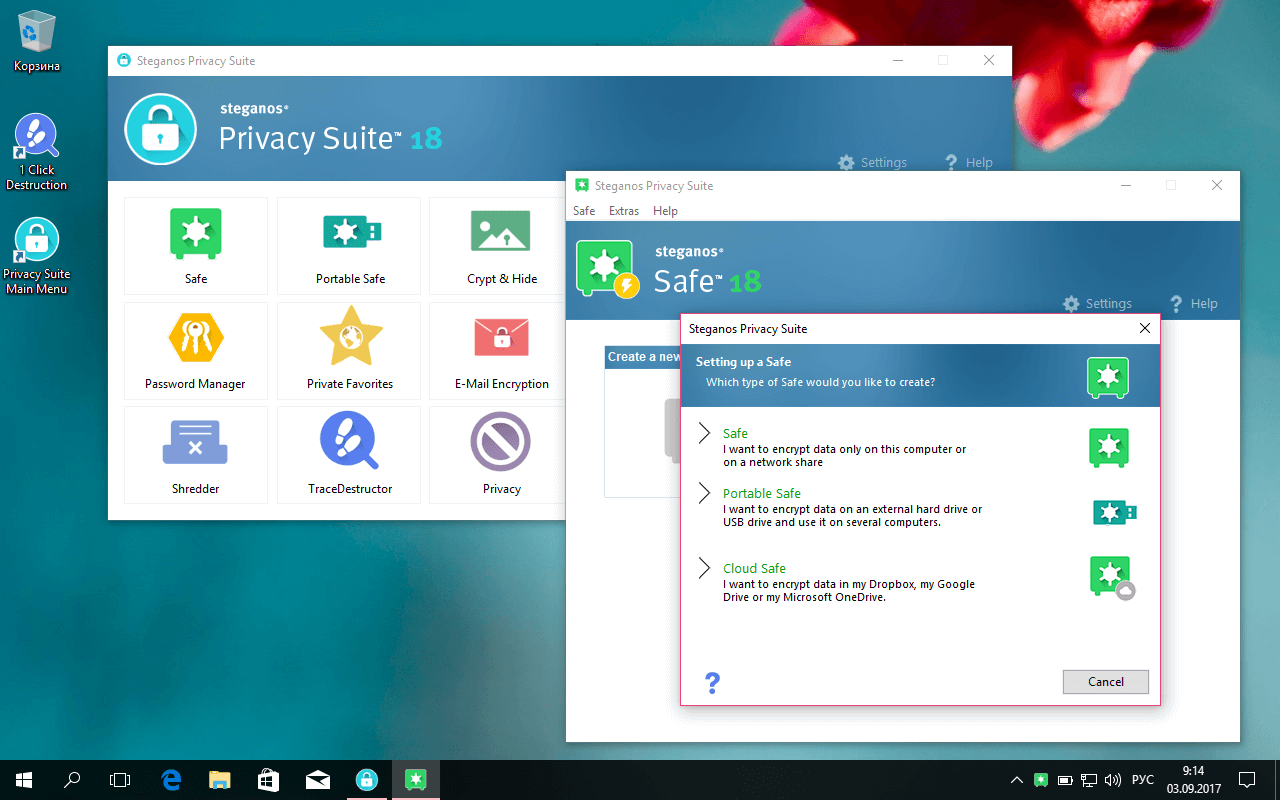Open File Explorer from the taskbar

[220, 780]
